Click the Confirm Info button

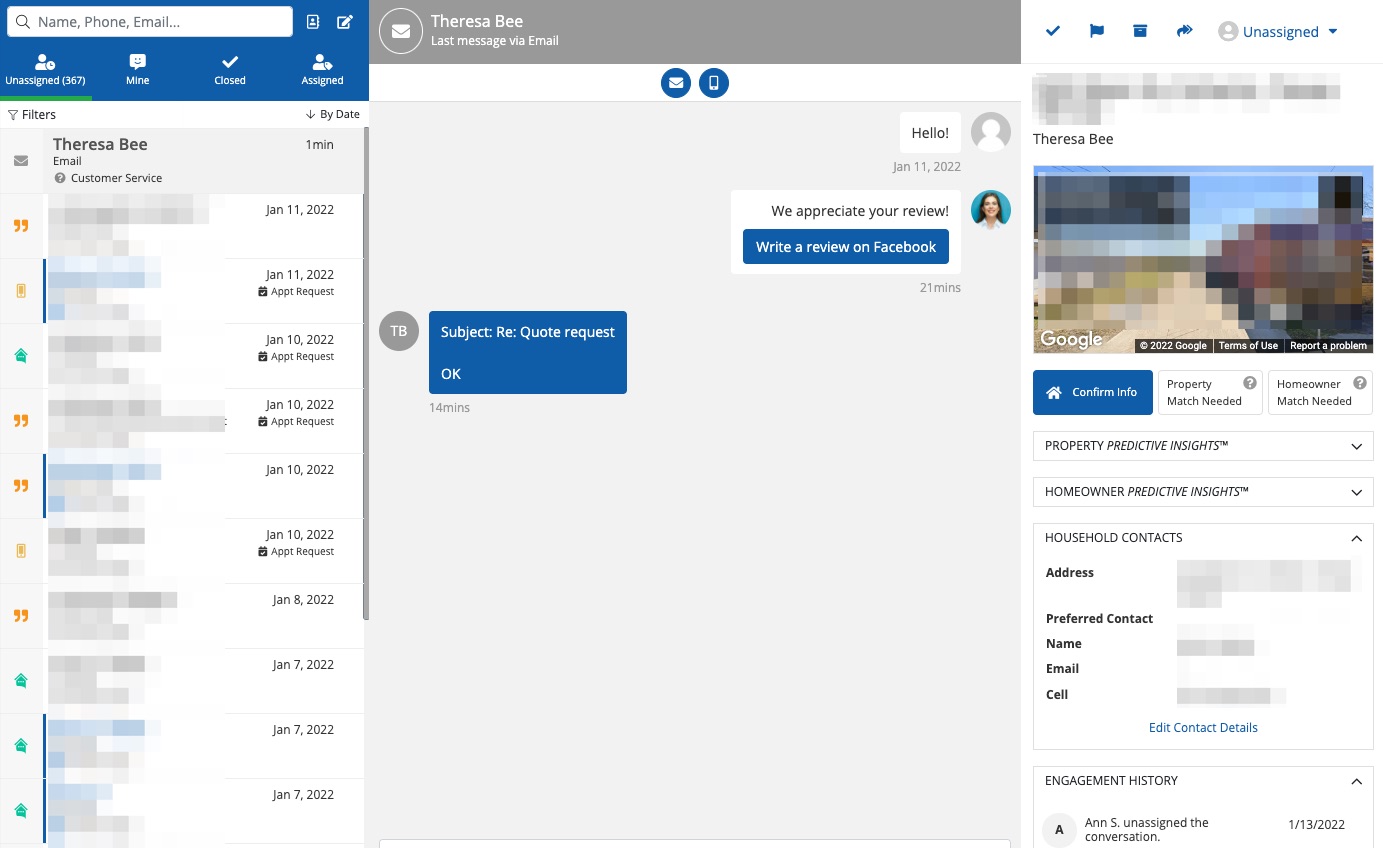pos(1092,392)
